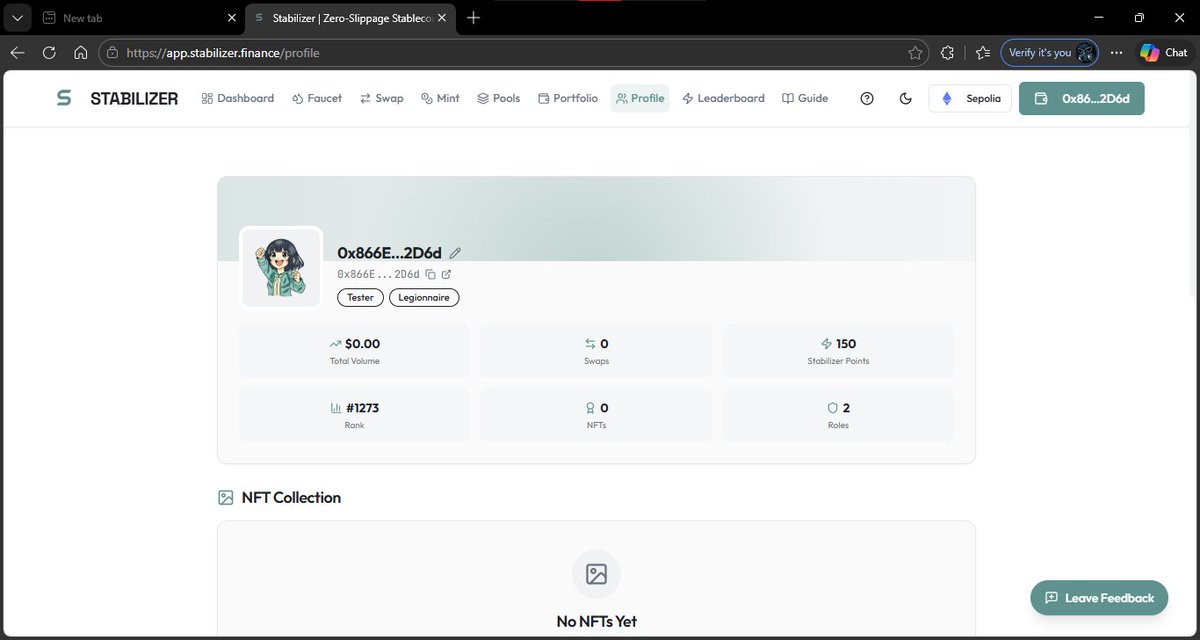Viewport: 1200px width, 640px height.
Task: Open a new browser tab plus
Action: tap(474, 18)
